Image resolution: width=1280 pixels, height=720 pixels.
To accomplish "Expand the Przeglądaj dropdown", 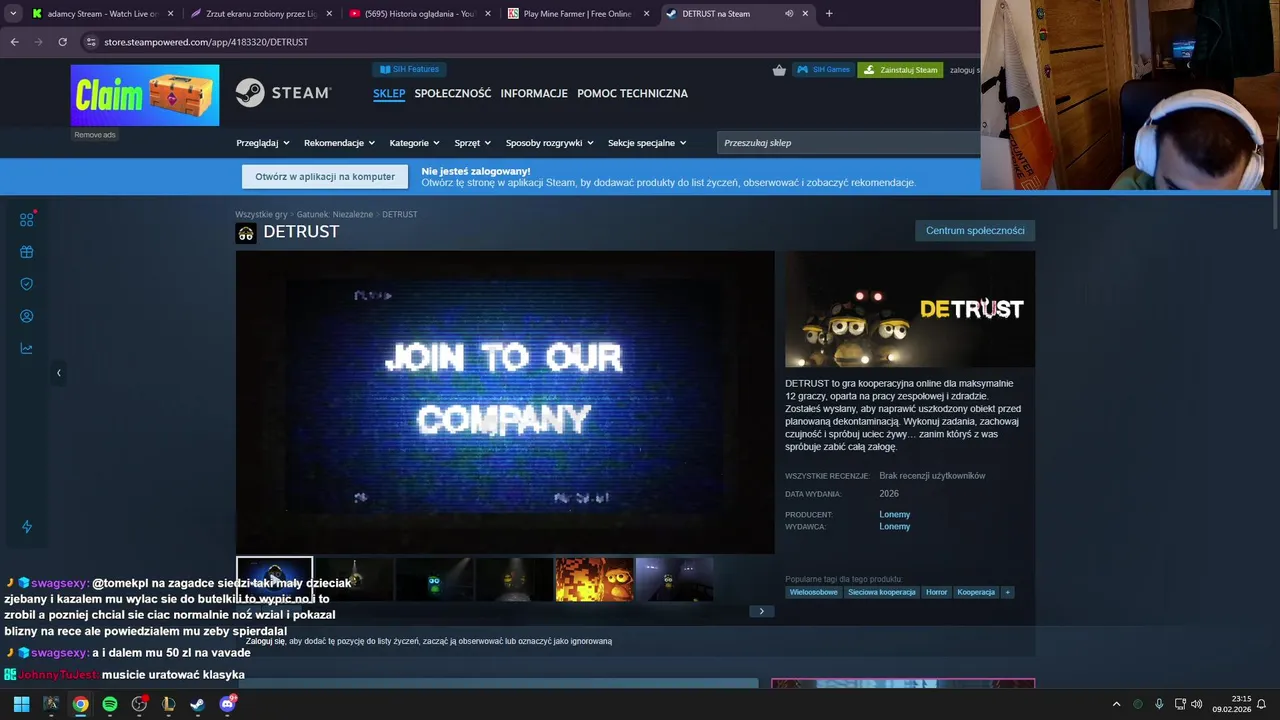I will pyautogui.click(x=262, y=143).
